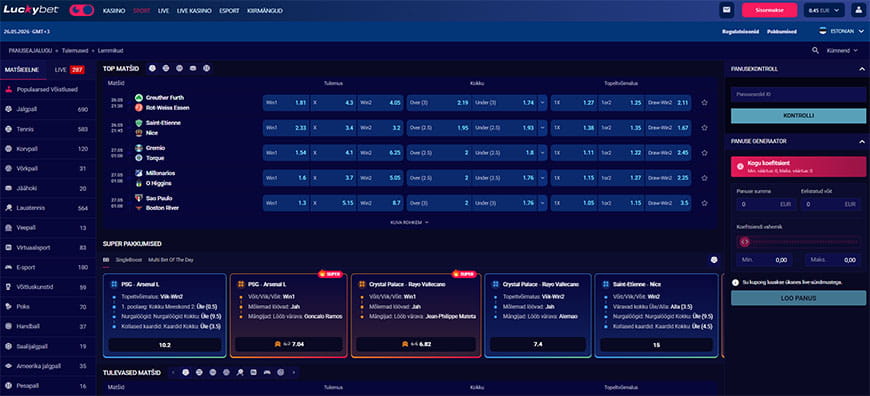Screen dimensions: 870x396
Task: Open the Jäähoki sport category
Action: pyautogui.click(x=48, y=188)
